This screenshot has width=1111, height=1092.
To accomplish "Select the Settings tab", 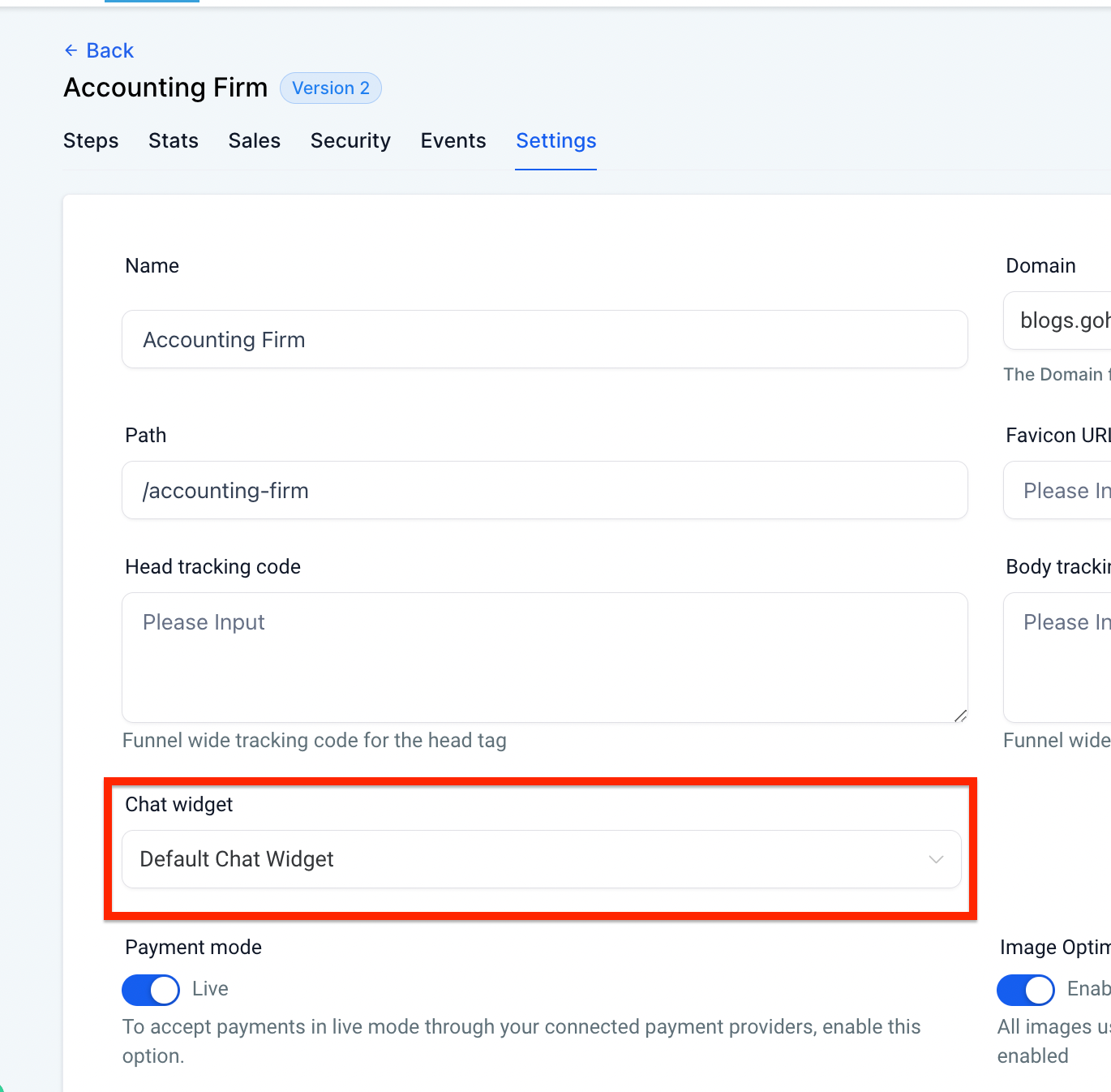I will pyautogui.click(x=556, y=140).
